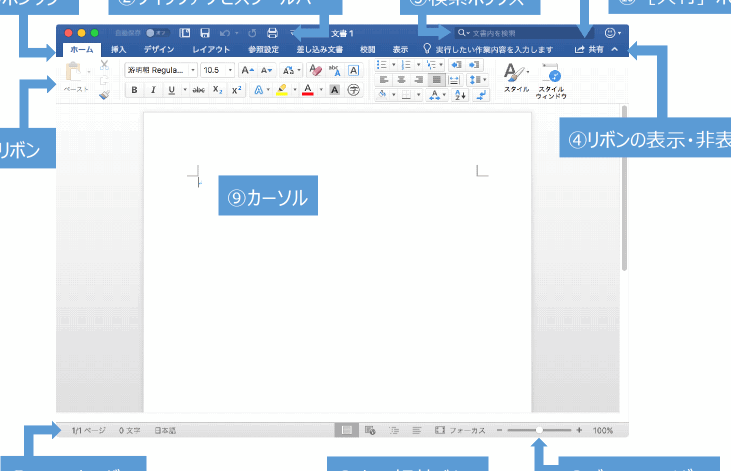Click the Copy icon below the scissors
This screenshot has height=471, width=731.
[x=104, y=80]
